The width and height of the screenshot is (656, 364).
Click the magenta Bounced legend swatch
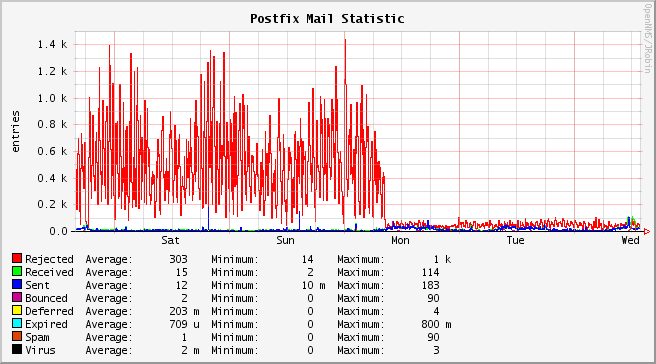point(17,297)
